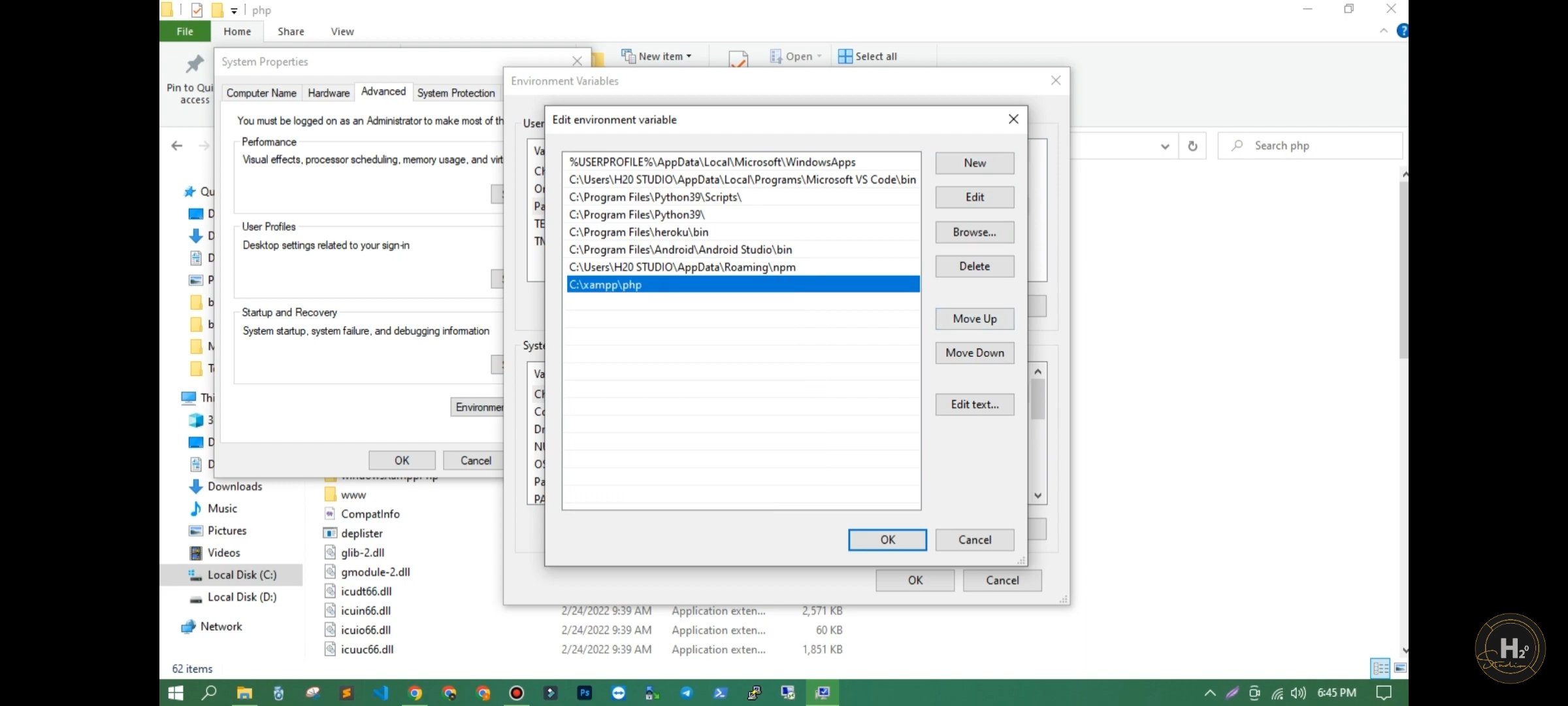Viewport: 1568px width, 706px height.
Task: Open the Wi-Fi network tray icon
Action: pos(1277,693)
